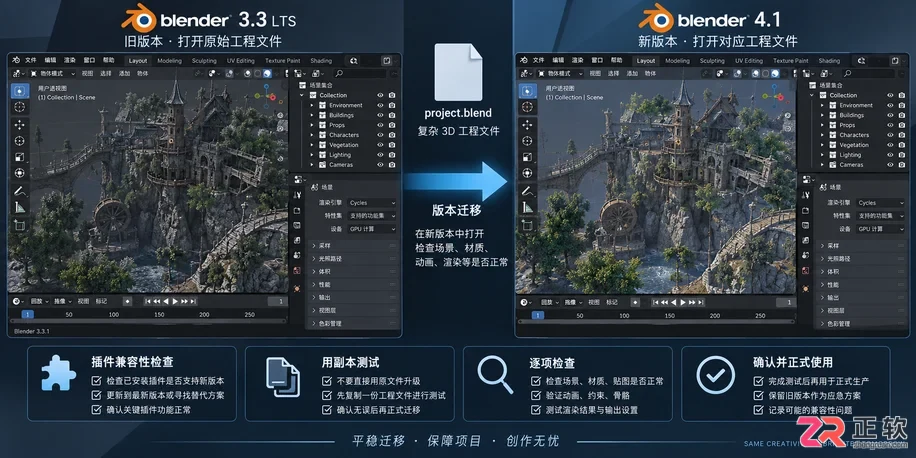916x458 pixels.
Task: Jump to end frame button in Blender 4.1 timeline
Action: click(x=701, y=302)
